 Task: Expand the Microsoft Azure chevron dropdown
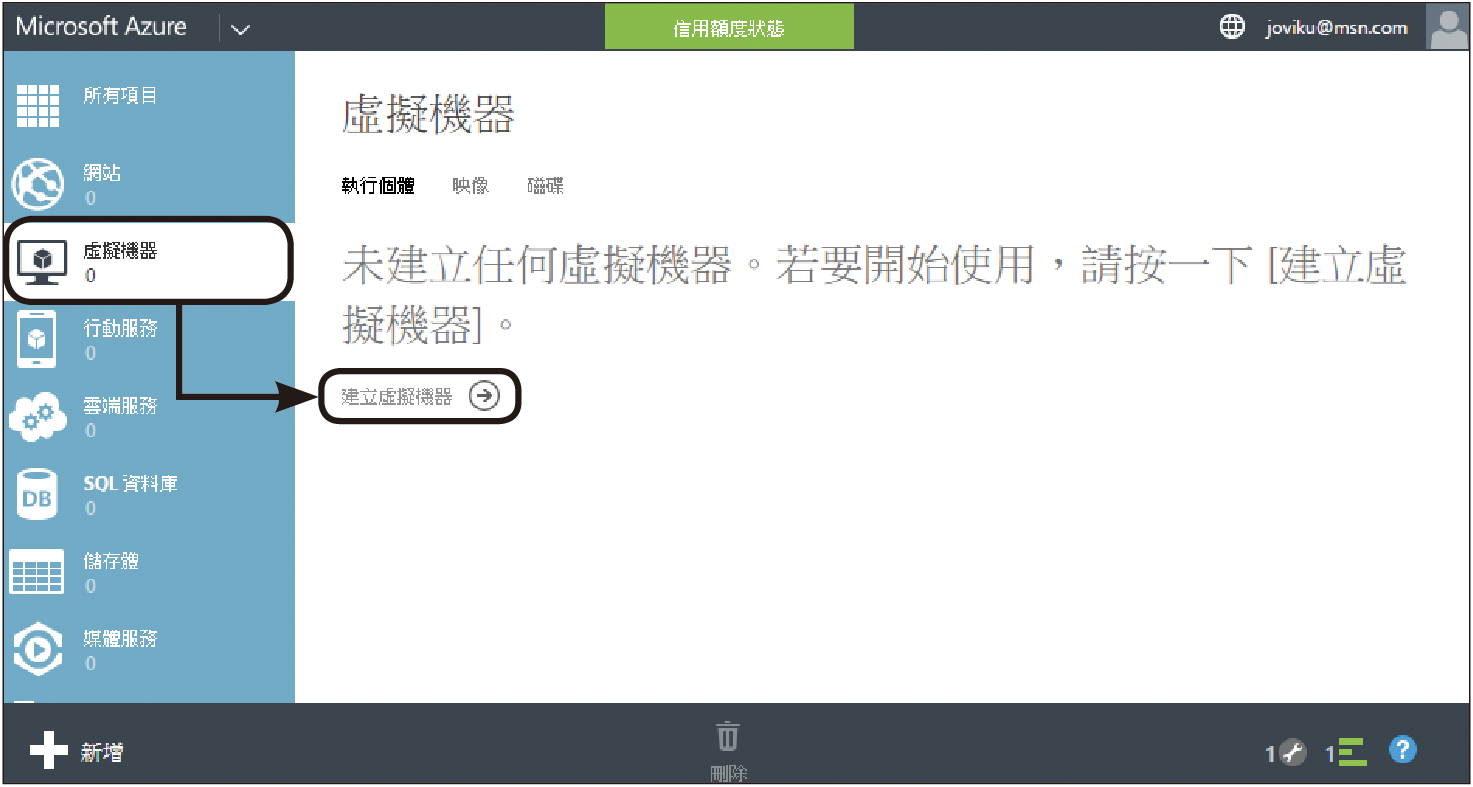tap(240, 29)
